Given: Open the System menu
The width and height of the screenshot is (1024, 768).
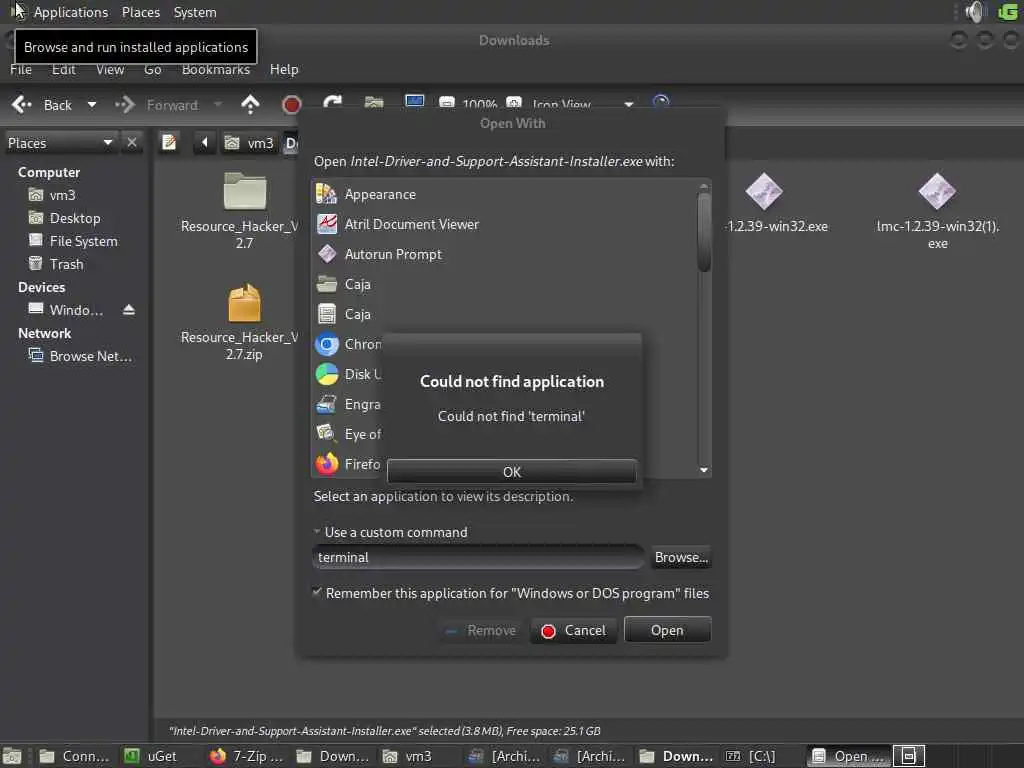Looking at the screenshot, I should [195, 12].
